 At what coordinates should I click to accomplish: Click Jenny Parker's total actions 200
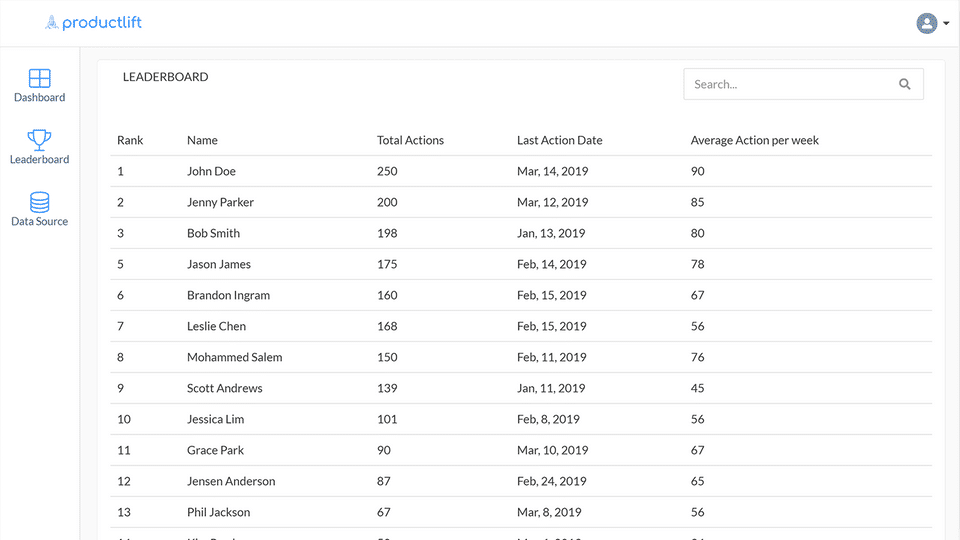pyautogui.click(x=387, y=202)
